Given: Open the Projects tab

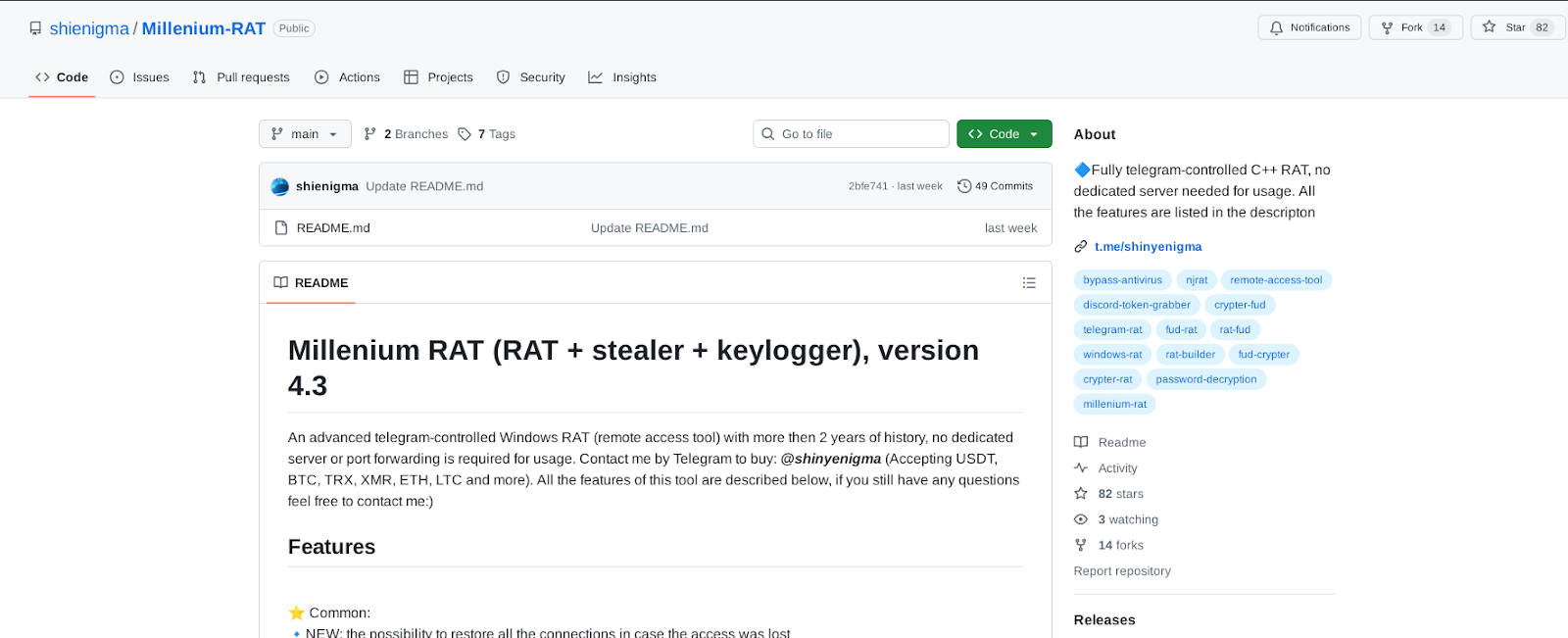Looking at the screenshot, I should click(x=438, y=77).
